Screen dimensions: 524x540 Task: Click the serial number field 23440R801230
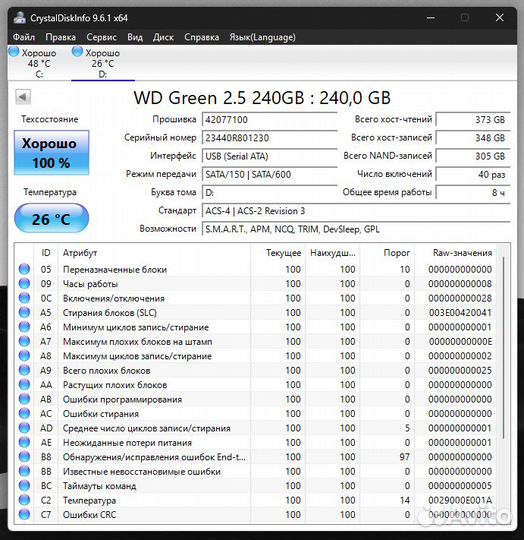point(270,138)
